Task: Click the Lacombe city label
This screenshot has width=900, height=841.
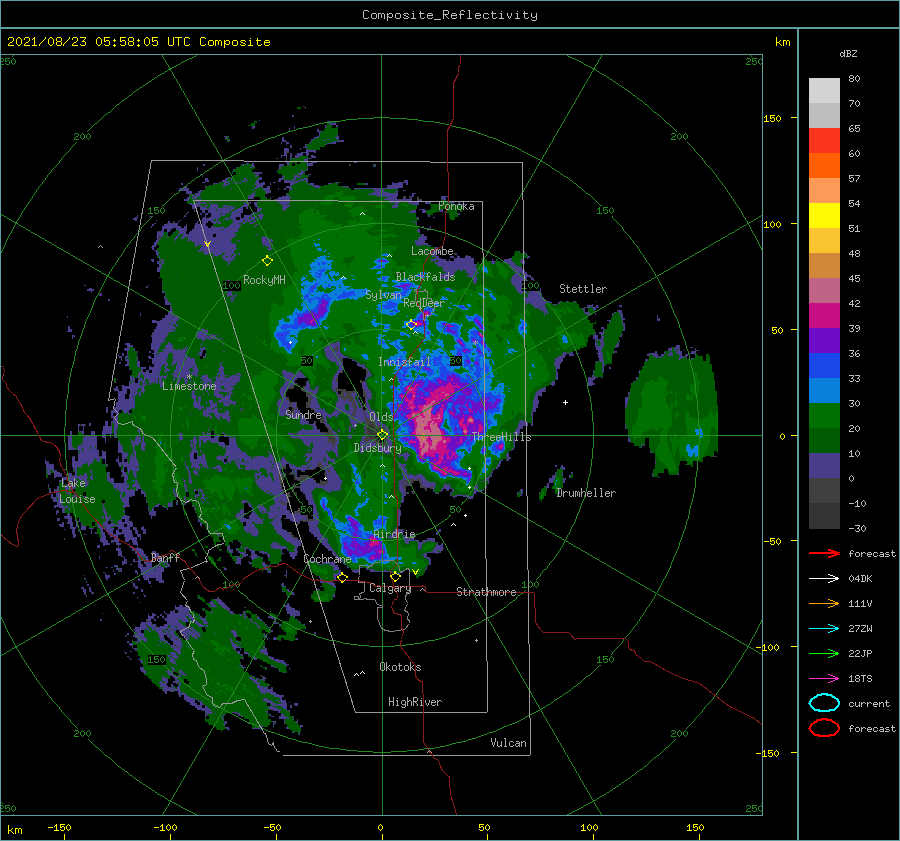Action: coord(432,251)
